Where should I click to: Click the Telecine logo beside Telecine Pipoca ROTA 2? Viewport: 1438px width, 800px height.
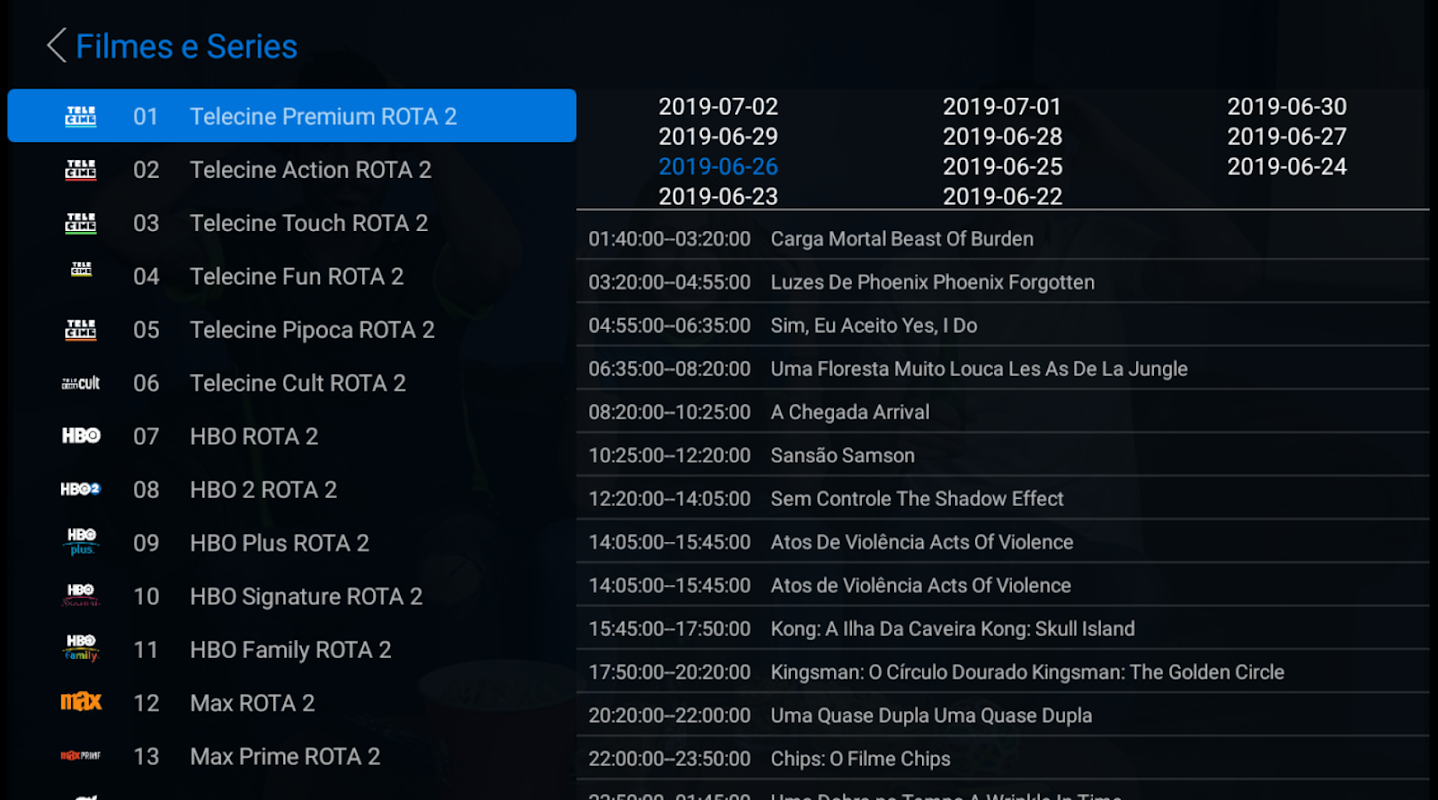point(81,329)
